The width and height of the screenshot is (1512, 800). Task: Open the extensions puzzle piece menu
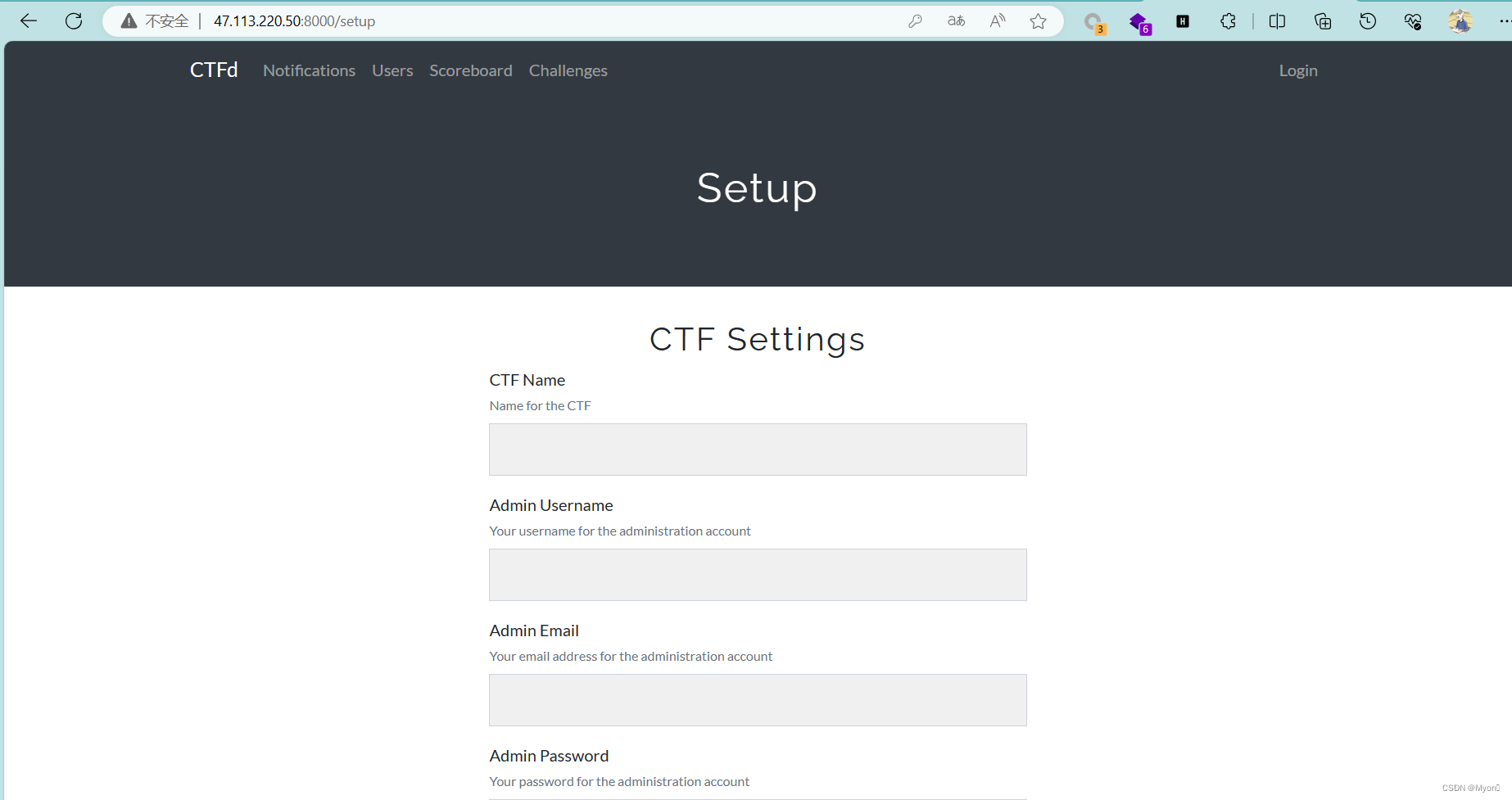1228,21
